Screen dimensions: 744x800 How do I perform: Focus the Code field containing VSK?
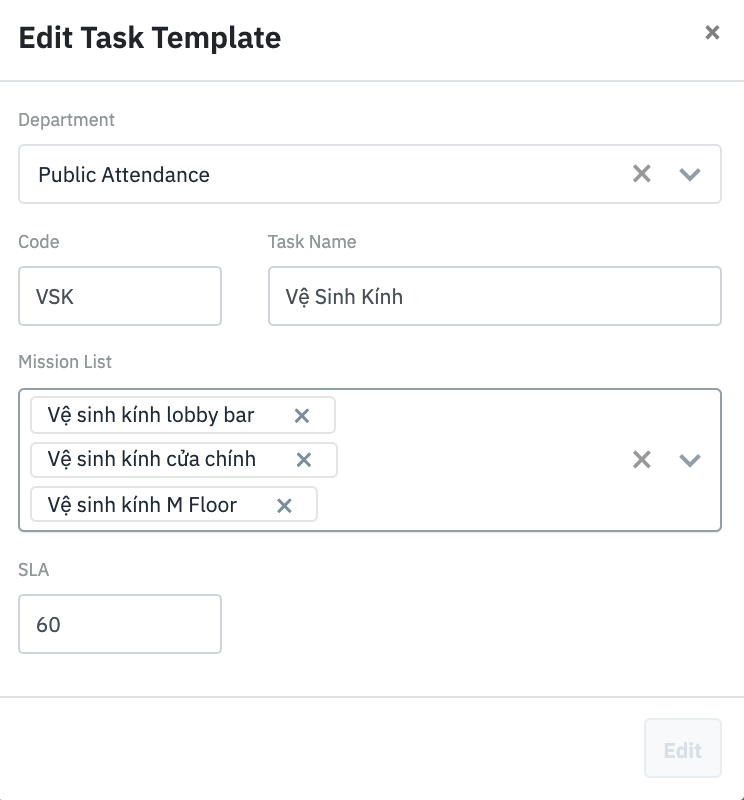click(120, 296)
